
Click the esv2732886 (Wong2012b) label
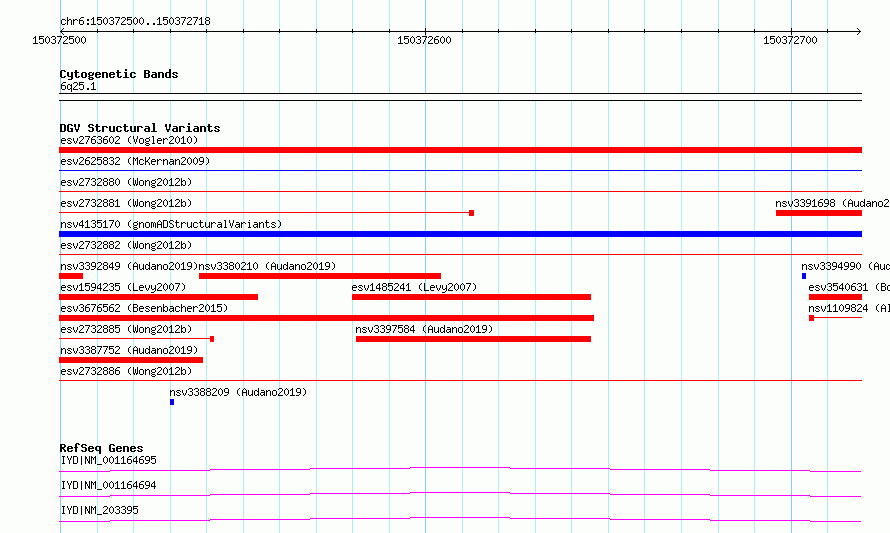(126, 371)
